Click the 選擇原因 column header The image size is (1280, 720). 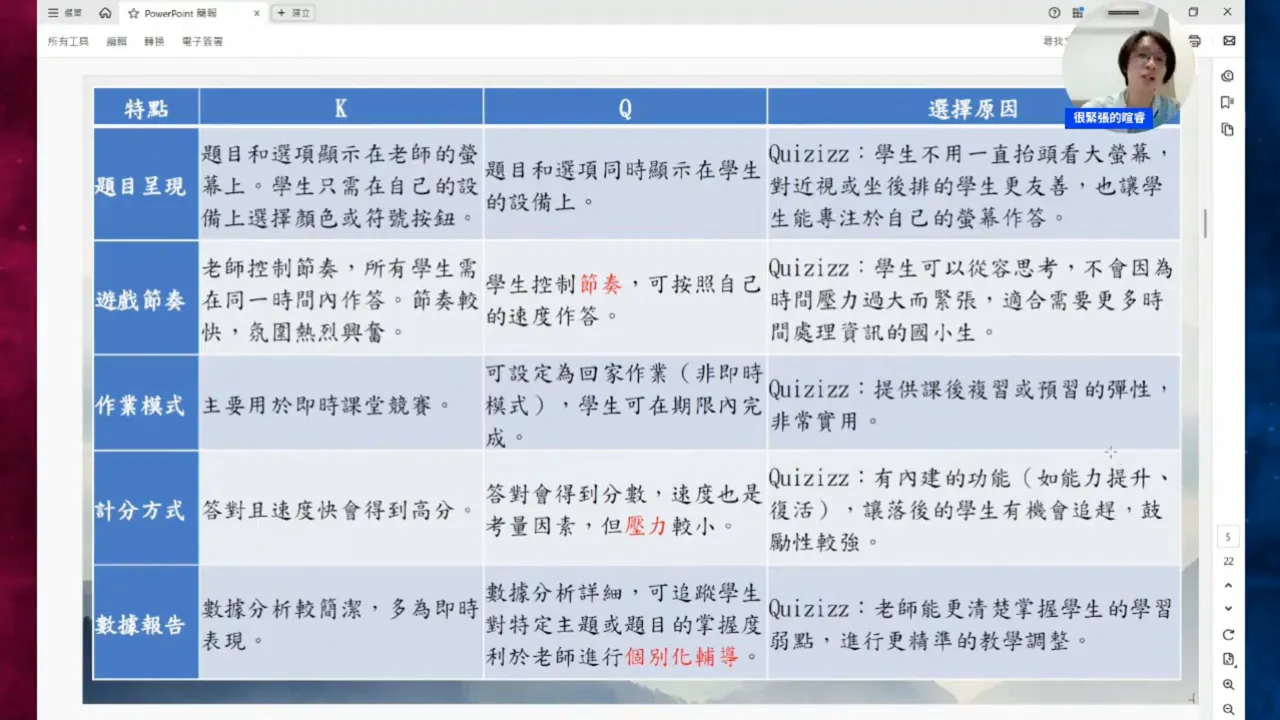point(973,108)
